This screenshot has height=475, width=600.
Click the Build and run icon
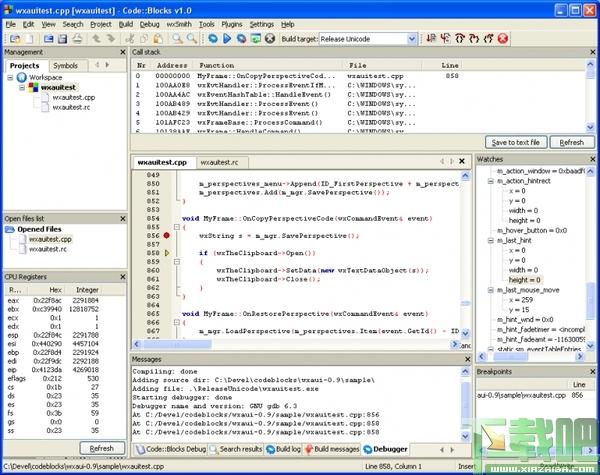click(241, 39)
